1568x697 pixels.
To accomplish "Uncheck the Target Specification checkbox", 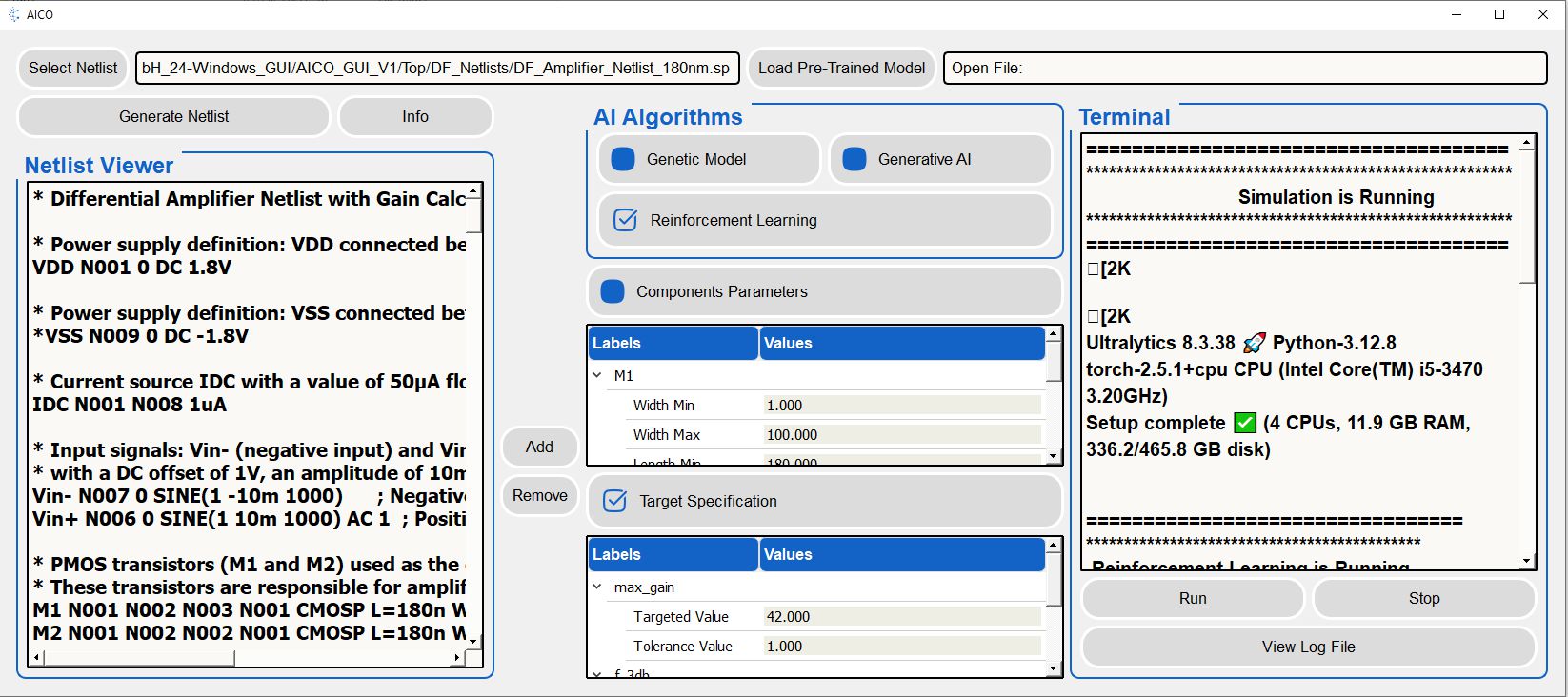I will (615, 501).
